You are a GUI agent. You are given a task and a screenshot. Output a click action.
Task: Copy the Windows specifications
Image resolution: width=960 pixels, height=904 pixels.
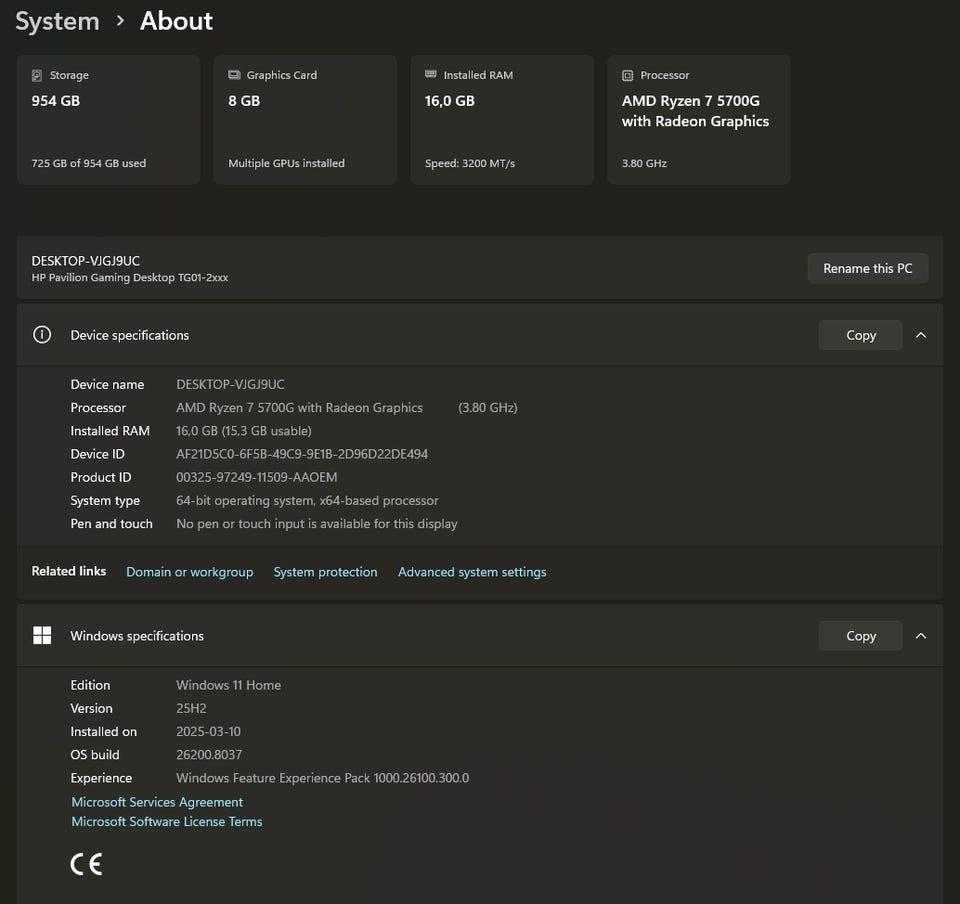click(860, 636)
